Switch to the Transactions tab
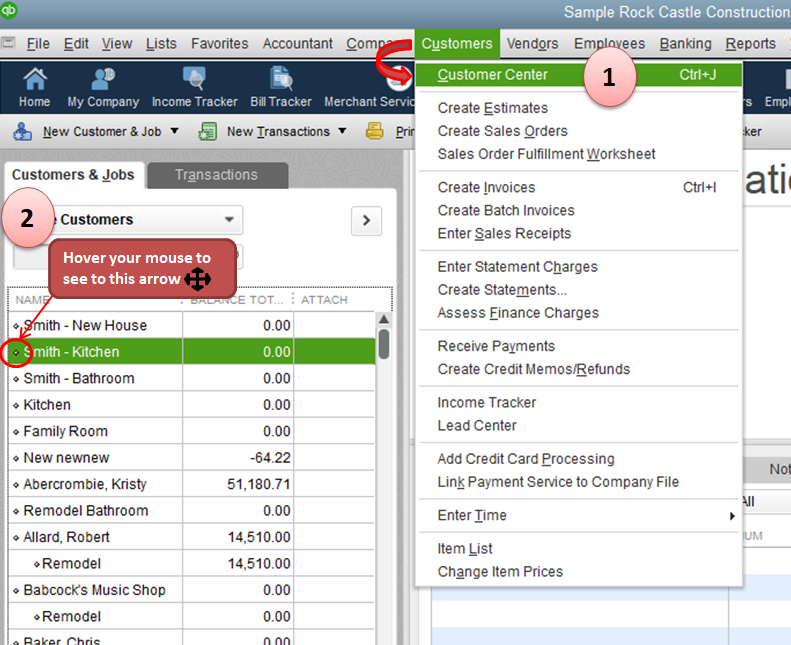This screenshot has width=791, height=645. [217, 175]
